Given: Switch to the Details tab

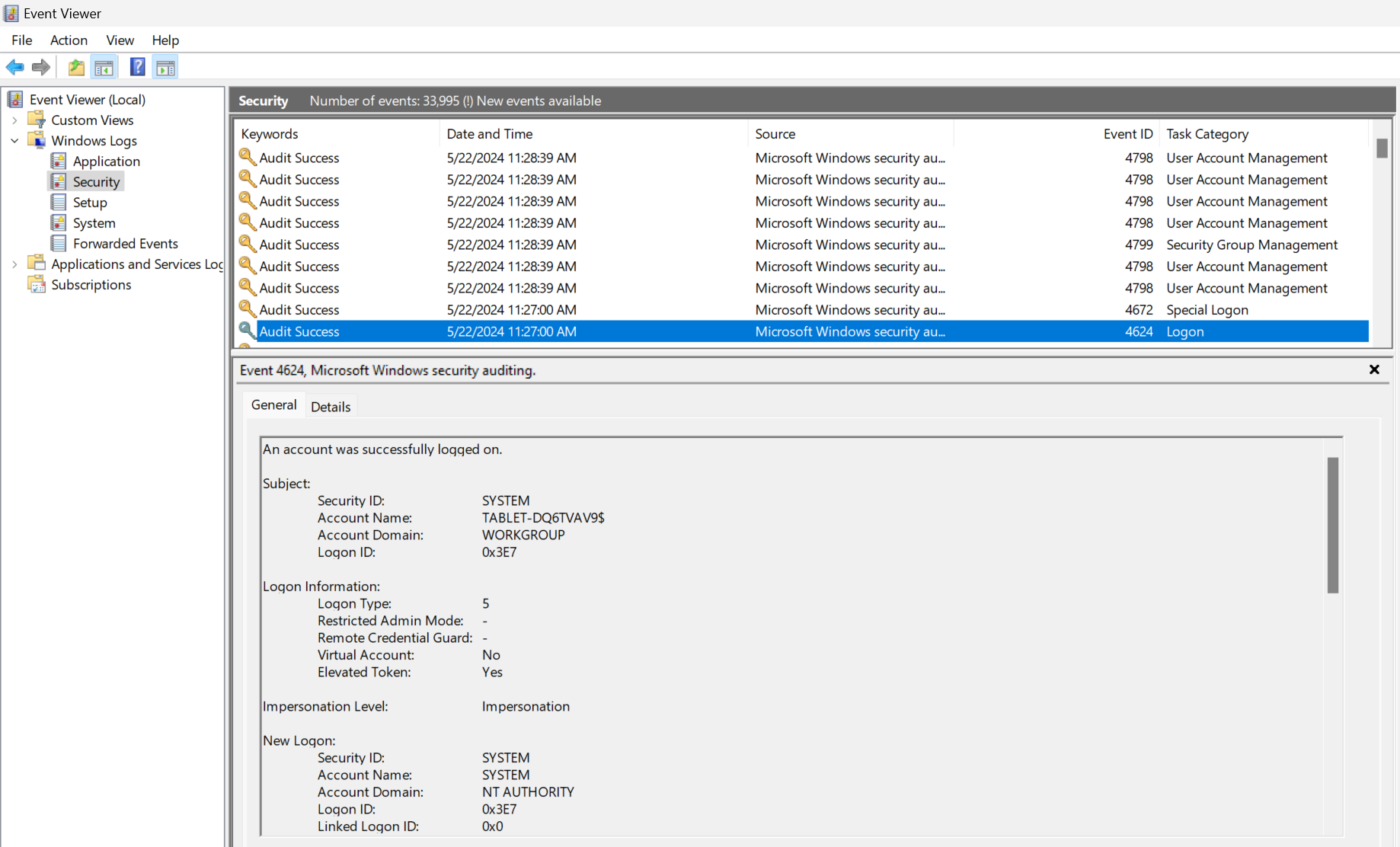Looking at the screenshot, I should (331, 405).
